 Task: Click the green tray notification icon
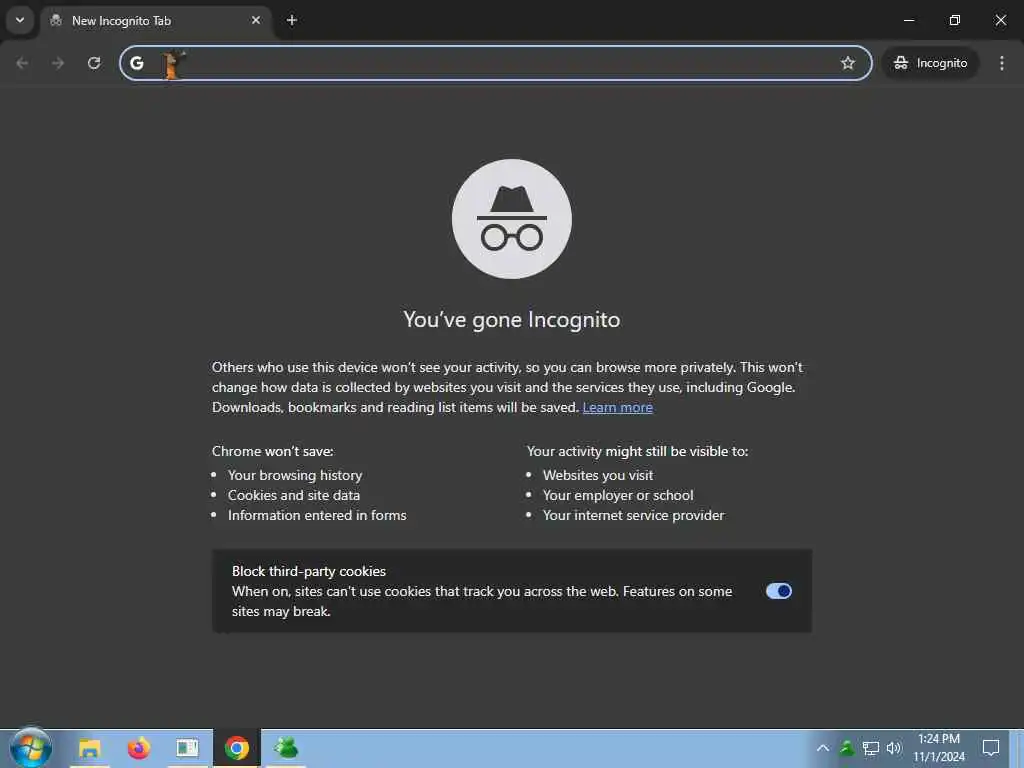click(x=846, y=748)
